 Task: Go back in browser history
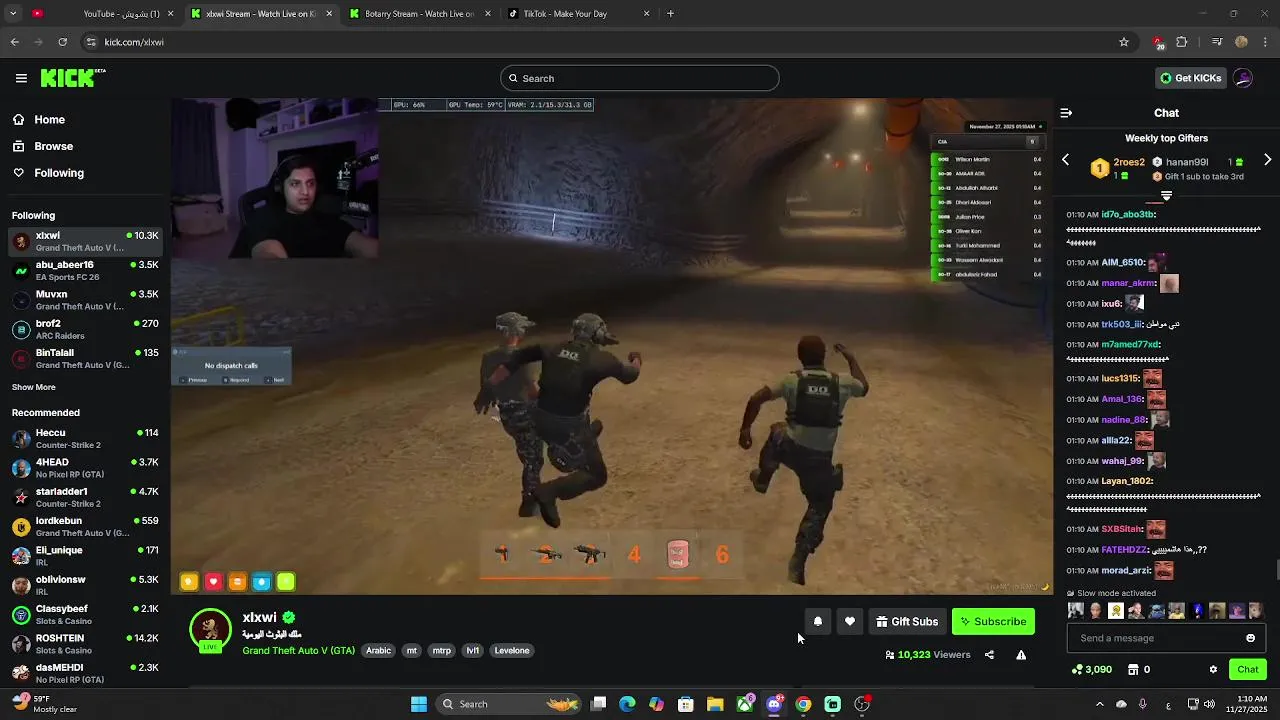coord(15,42)
